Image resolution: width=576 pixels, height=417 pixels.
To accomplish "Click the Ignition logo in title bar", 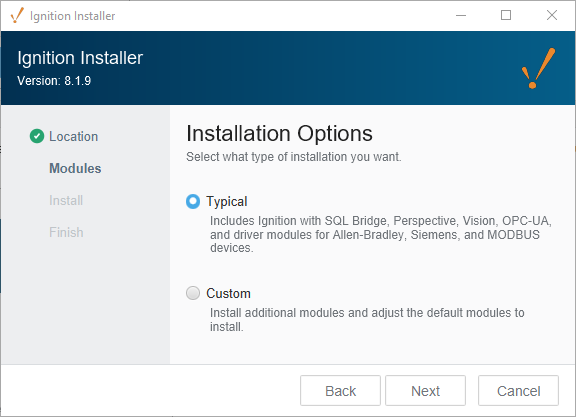I will pos(17,15).
